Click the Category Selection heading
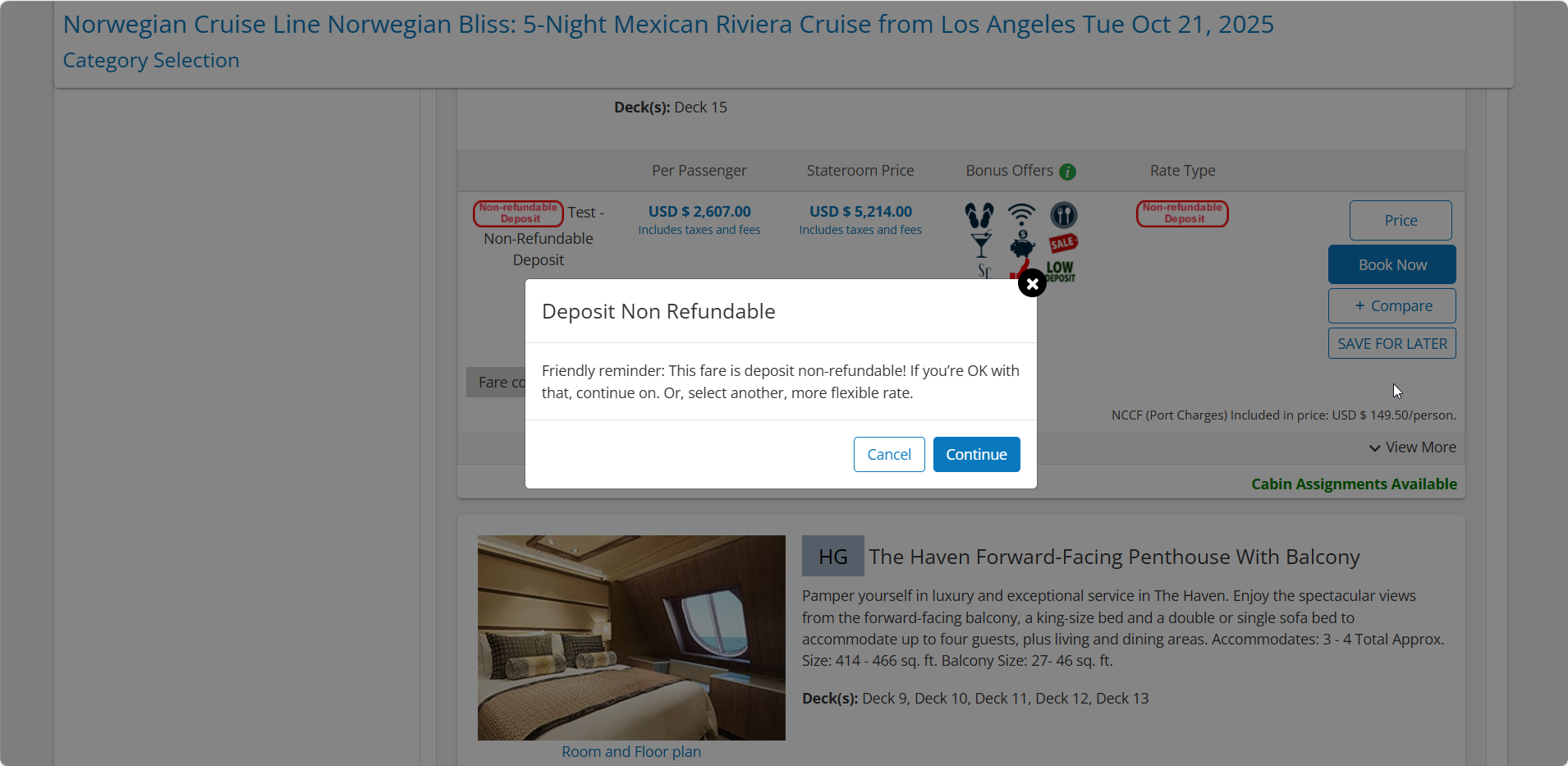1568x766 pixels. (151, 61)
